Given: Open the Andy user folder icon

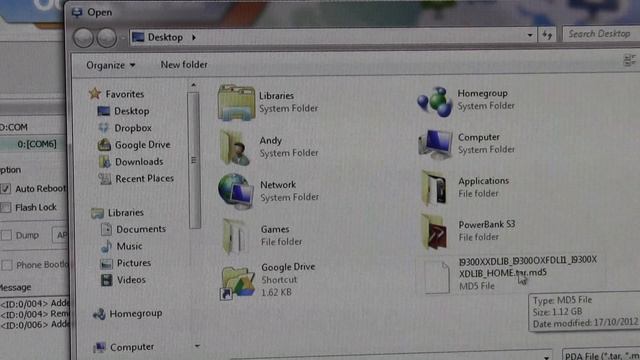Looking at the screenshot, I should tap(235, 147).
